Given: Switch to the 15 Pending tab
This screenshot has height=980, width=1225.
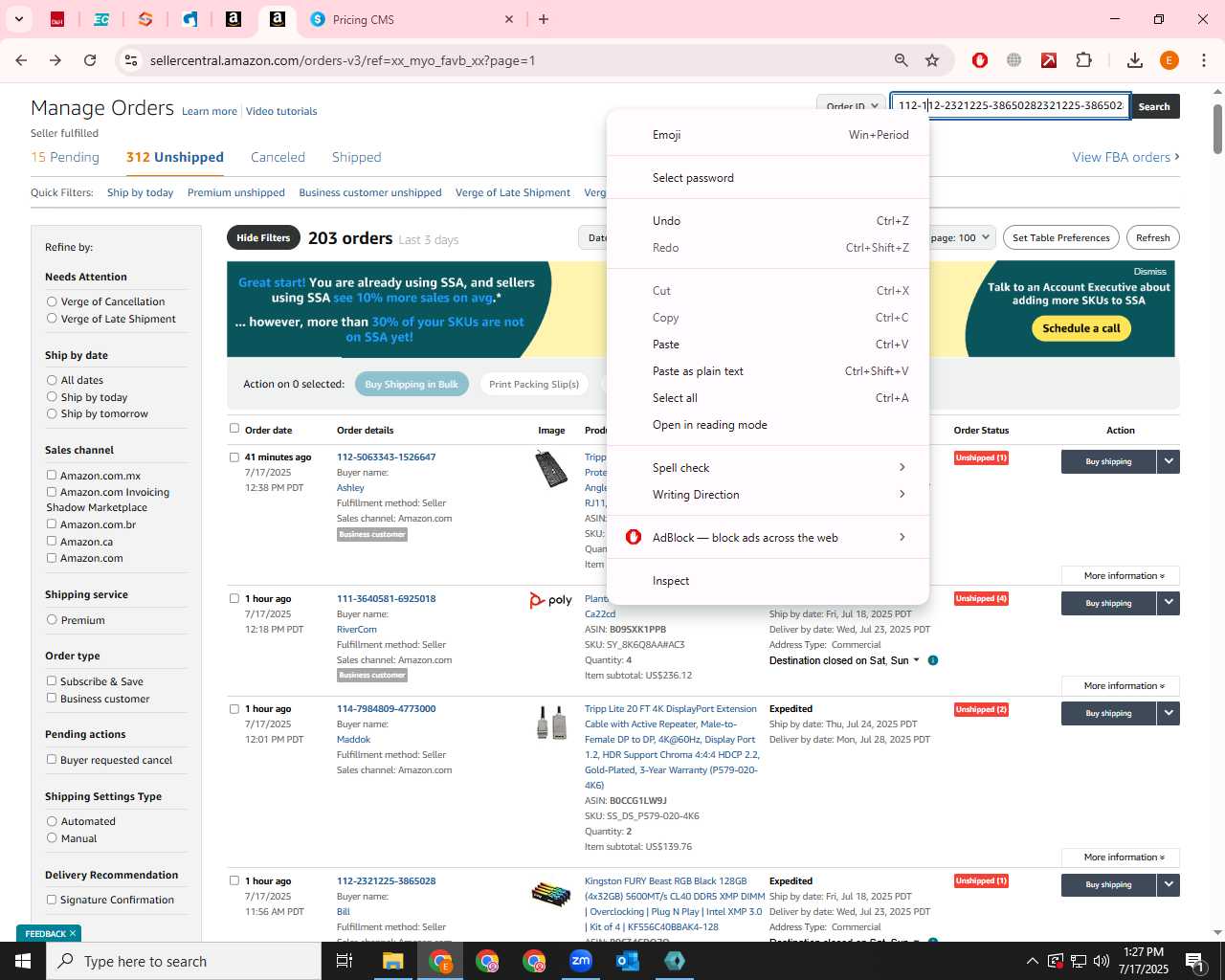Looking at the screenshot, I should pos(65,157).
